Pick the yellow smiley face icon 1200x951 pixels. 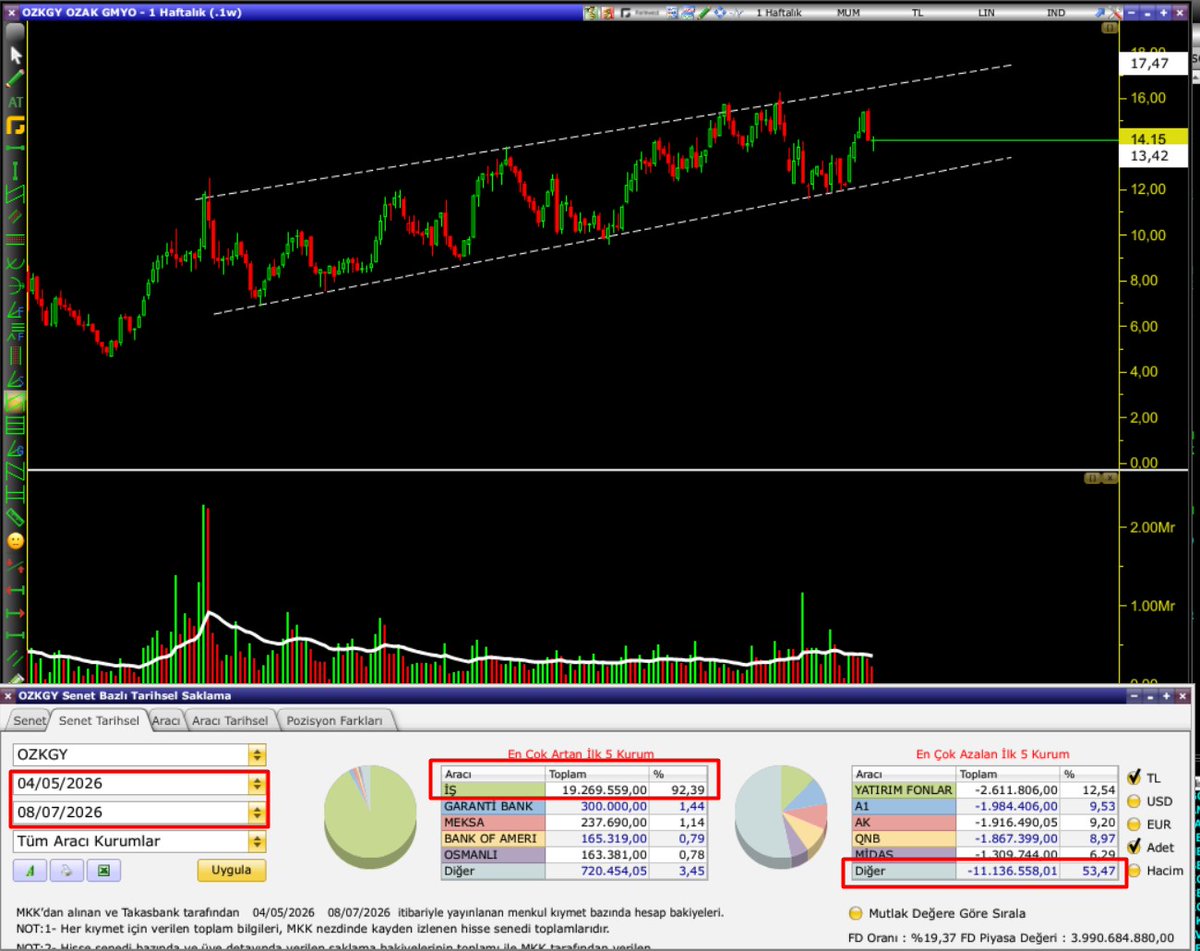tap(16, 541)
